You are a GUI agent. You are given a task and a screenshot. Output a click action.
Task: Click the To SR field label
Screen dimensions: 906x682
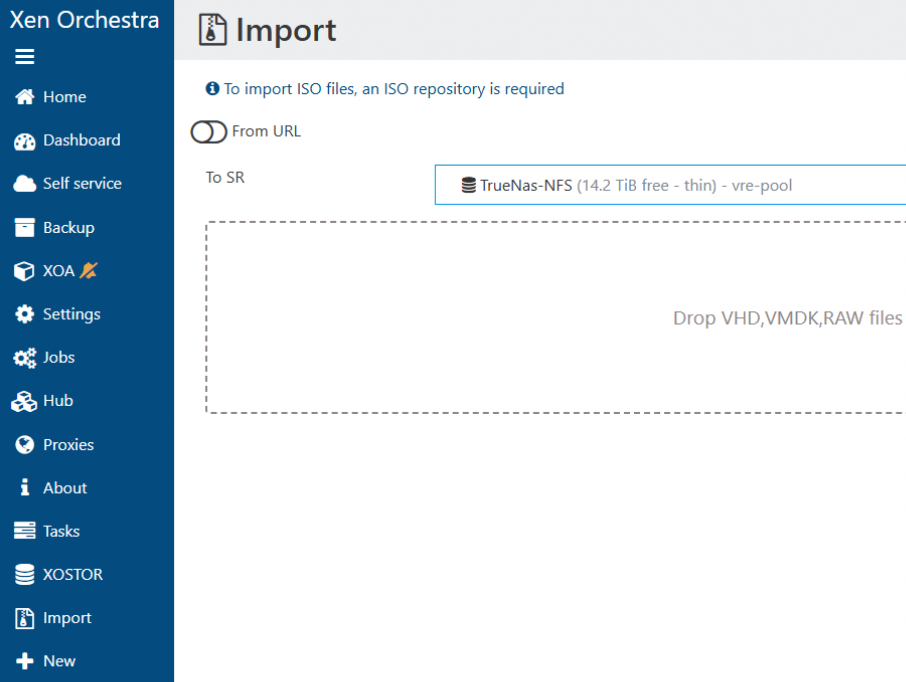click(x=225, y=177)
